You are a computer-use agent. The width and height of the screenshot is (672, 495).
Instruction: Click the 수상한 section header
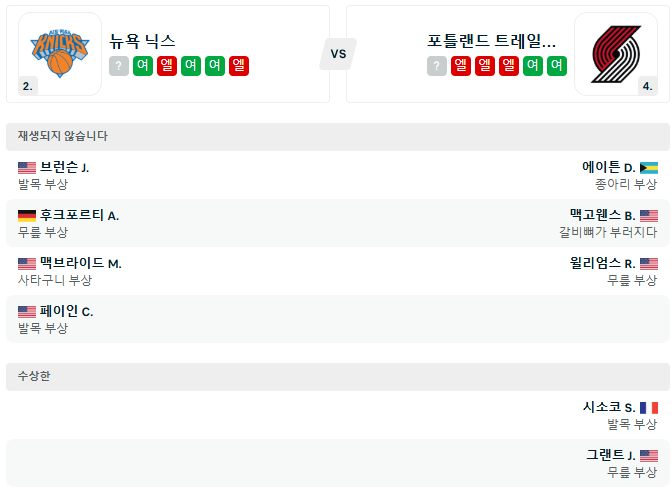(34, 376)
